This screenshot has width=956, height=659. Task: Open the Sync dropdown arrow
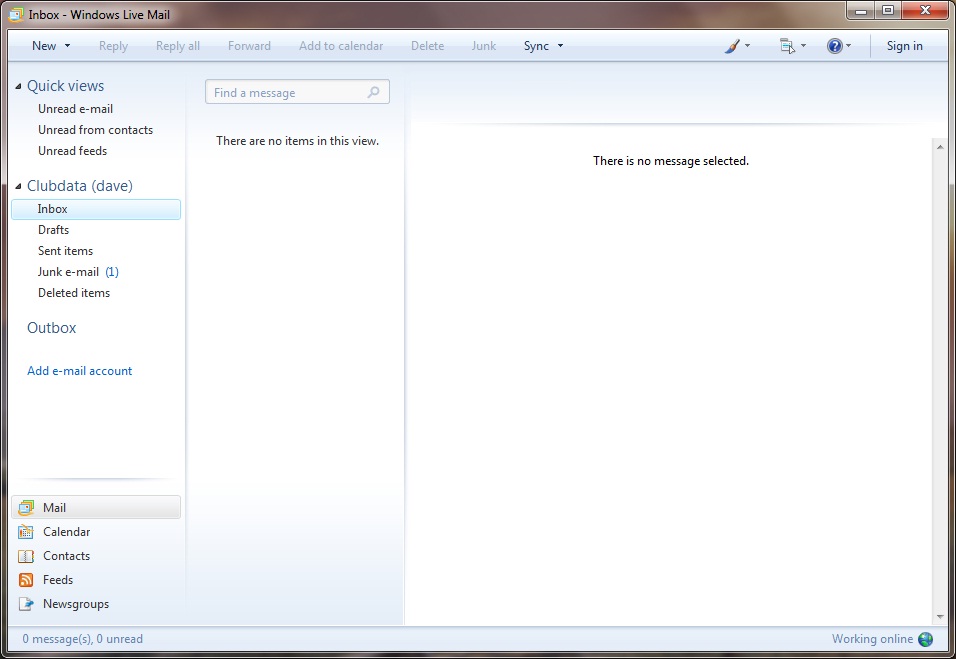tap(560, 46)
